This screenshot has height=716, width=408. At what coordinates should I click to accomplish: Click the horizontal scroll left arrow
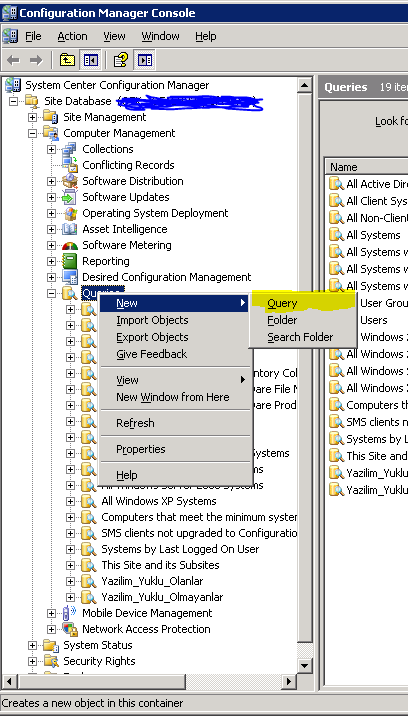[10, 682]
